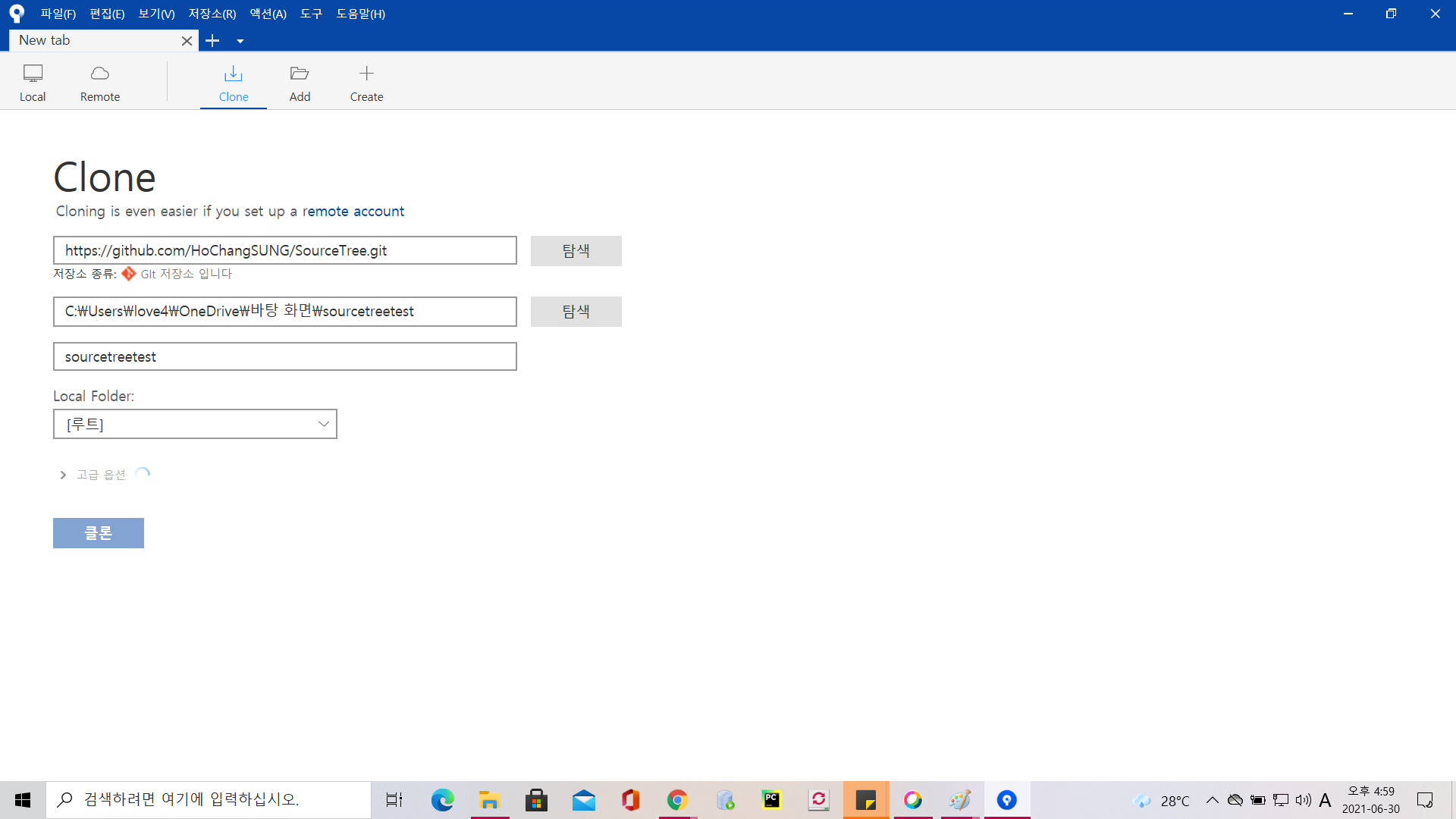Open a new tab with plus icon
1456x819 pixels.
coord(212,41)
